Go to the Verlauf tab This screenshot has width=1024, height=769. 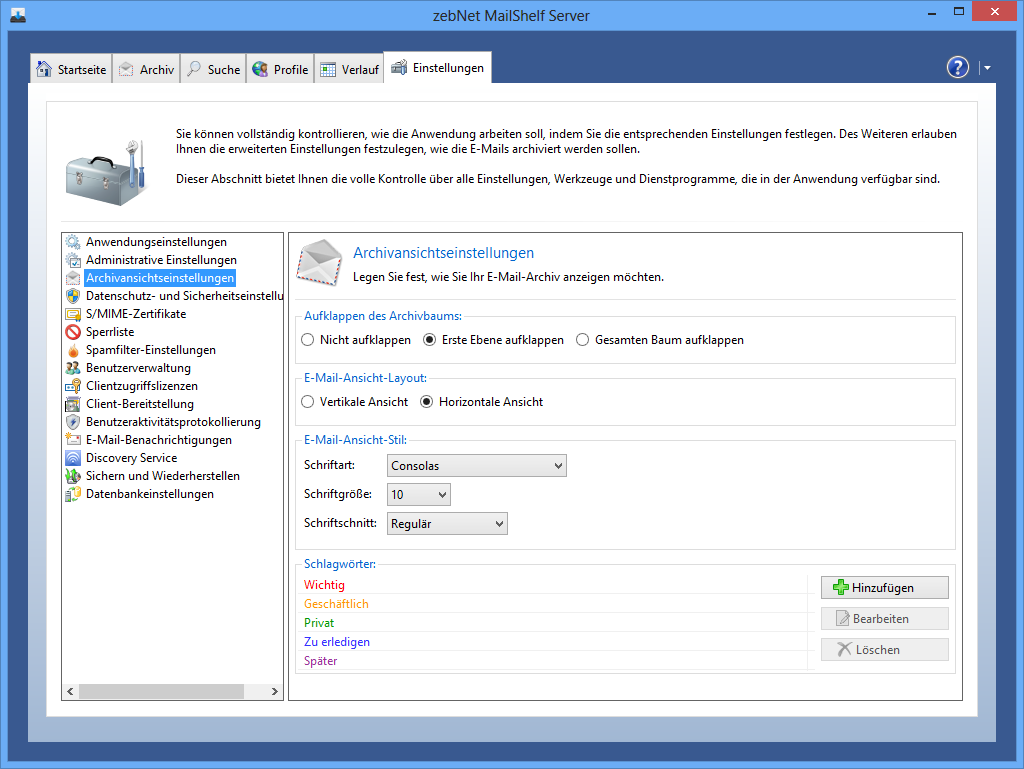click(349, 69)
